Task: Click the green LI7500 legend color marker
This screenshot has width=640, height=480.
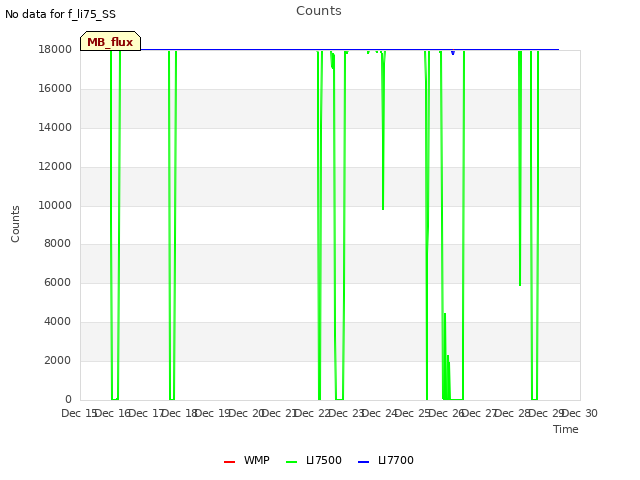Action: click(x=291, y=462)
